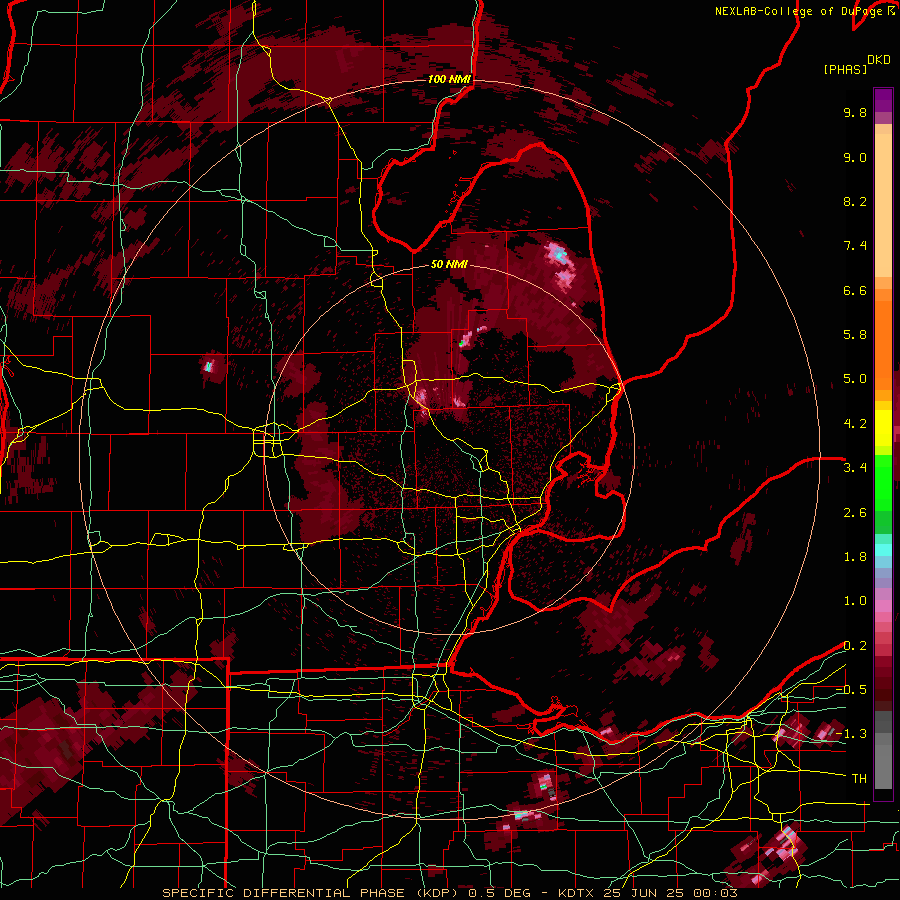Select the 1.8 scale value
900x900 pixels.
click(x=855, y=557)
